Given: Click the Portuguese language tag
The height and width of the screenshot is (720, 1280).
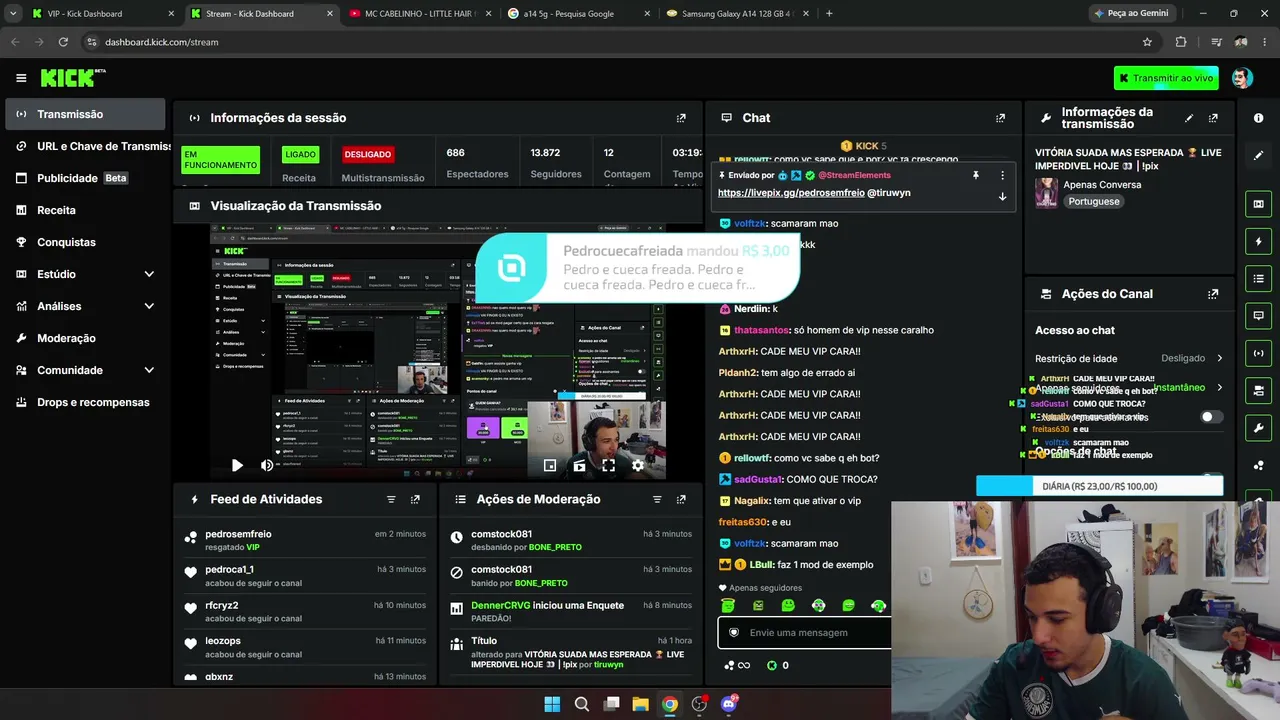Looking at the screenshot, I should pyautogui.click(x=1093, y=201).
